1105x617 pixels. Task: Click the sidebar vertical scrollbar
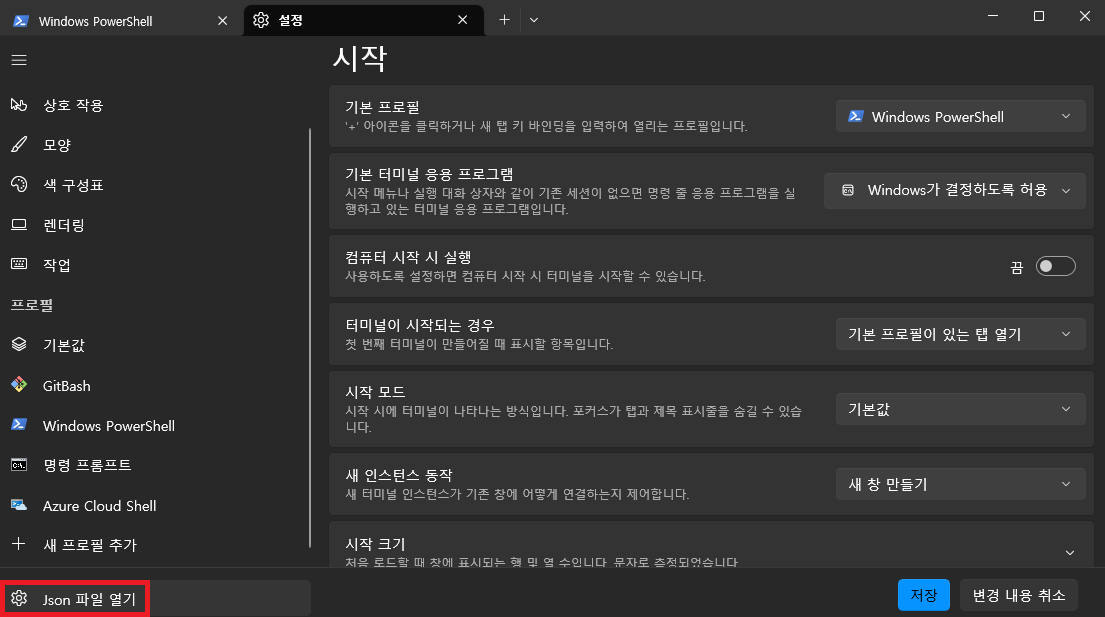point(310,337)
